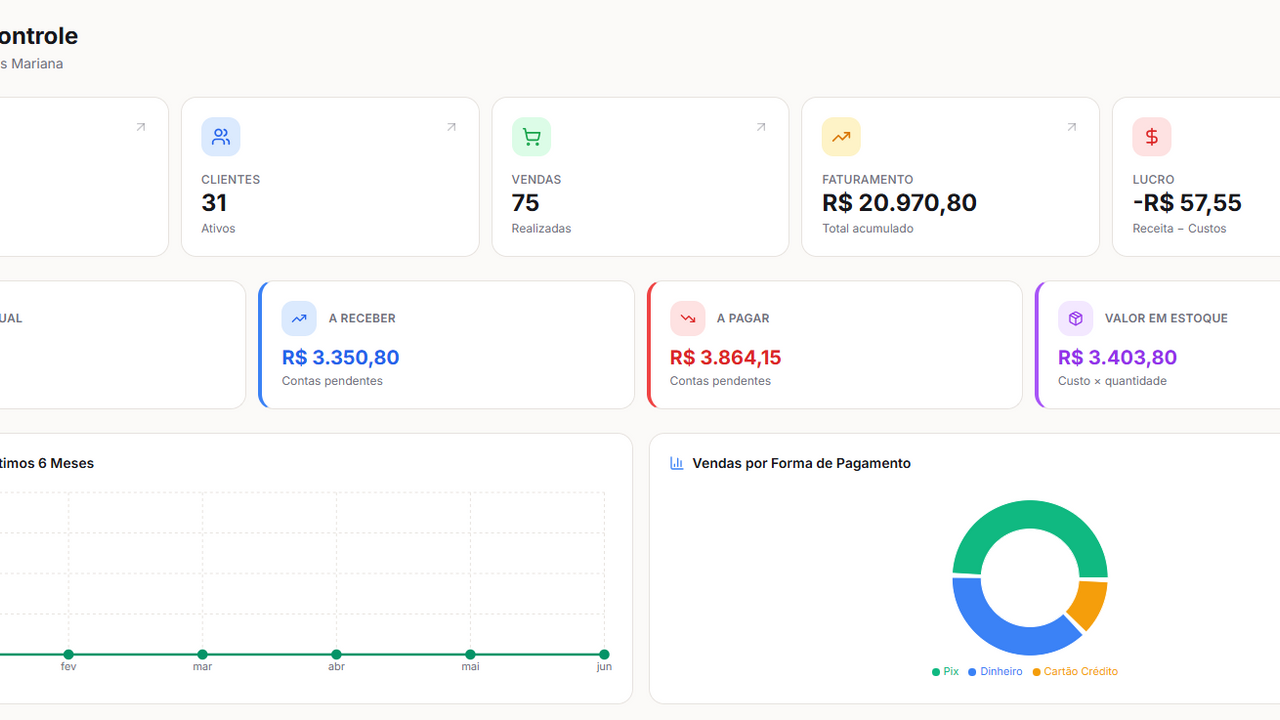This screenshot has width=1280, height=720.
Task: Click the green Pix donut segment
Action: (x=1030, y=514)
